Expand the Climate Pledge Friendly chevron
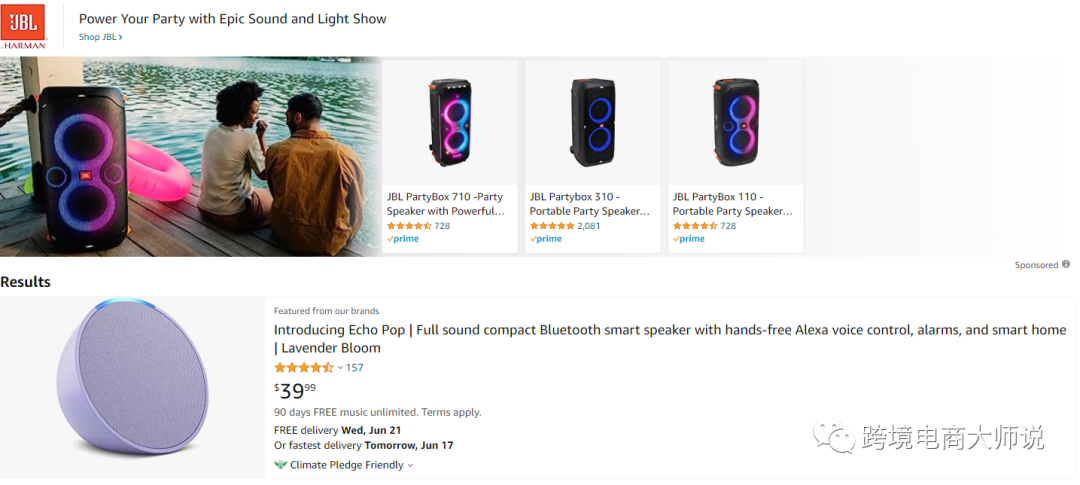1080x485 pixels. tap(410, 466)
